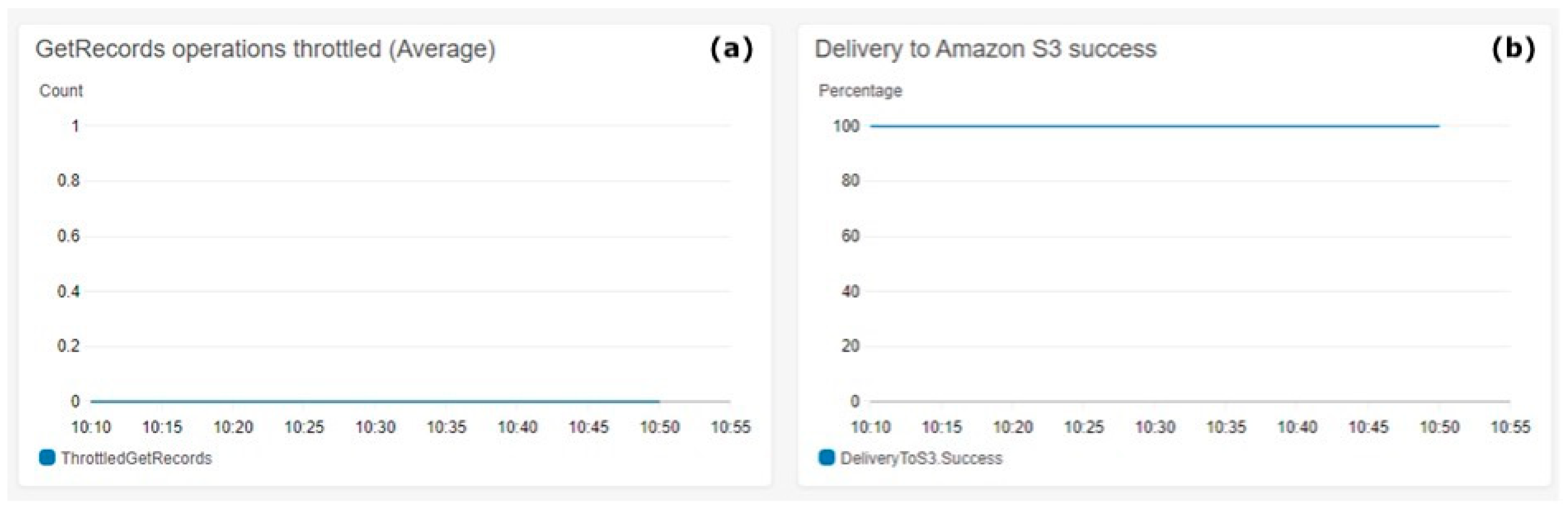Screen dimensions: 1568x512
Task: Click the blue ThrottledGetRecords line at zero
Action: (x=375, y=401)
